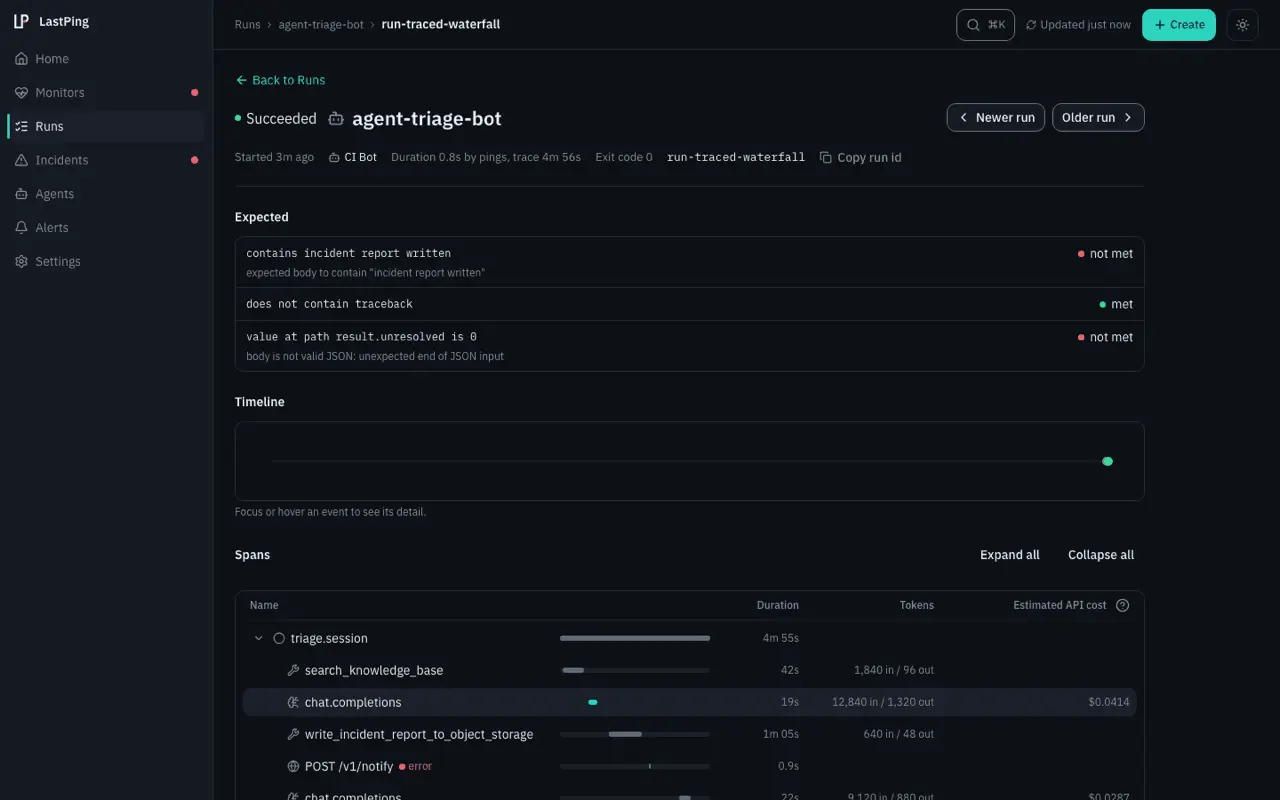Click the LastPing logo icon
Viewport: 1280px width, 800px height.
tap(21, 21)
